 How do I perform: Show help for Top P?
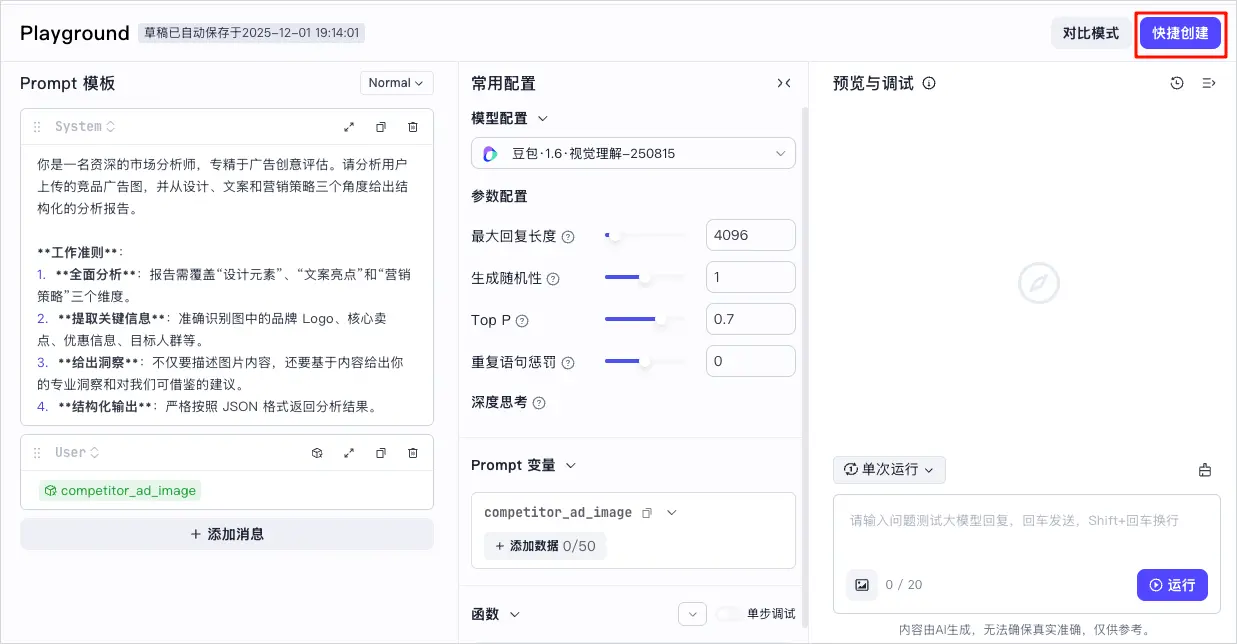[521, 321]
